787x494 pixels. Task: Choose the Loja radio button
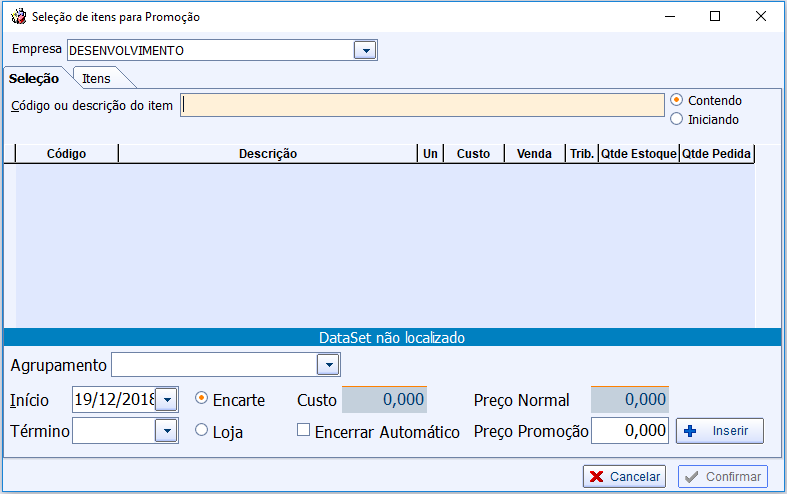coord(202,430)
